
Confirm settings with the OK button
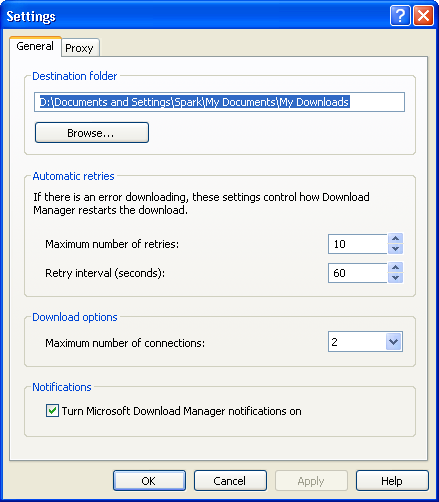pyautogui.click(x=149, y=481)
